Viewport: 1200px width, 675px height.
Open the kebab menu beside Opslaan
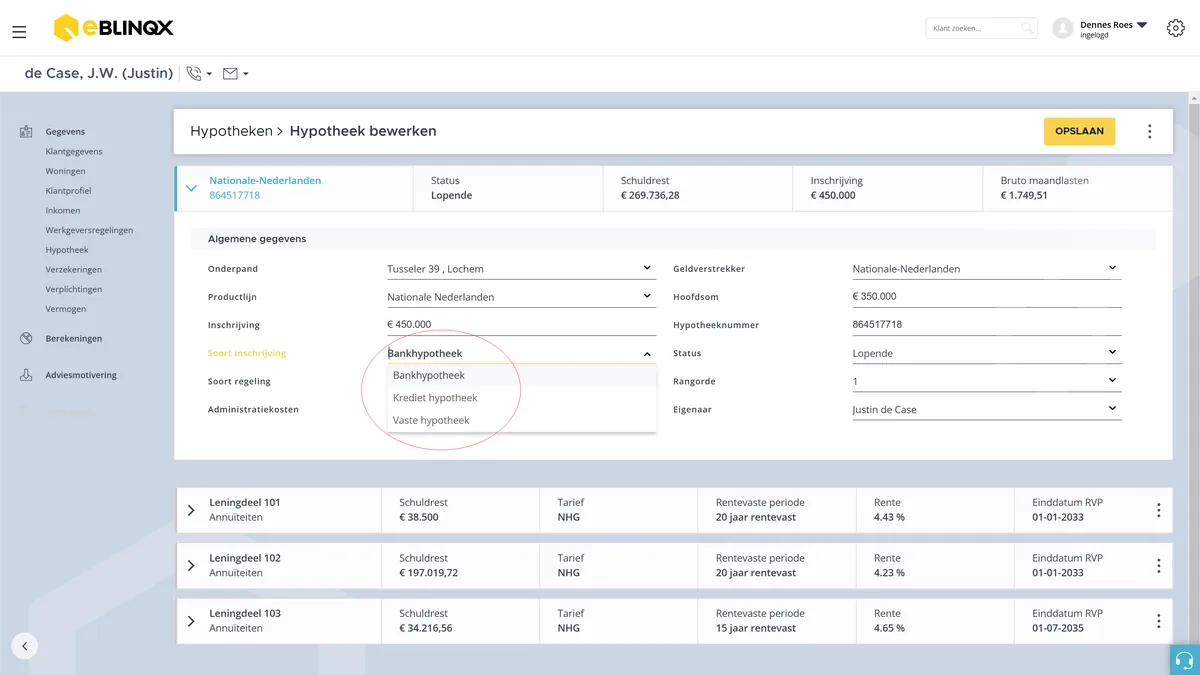tap(1150, 132)
